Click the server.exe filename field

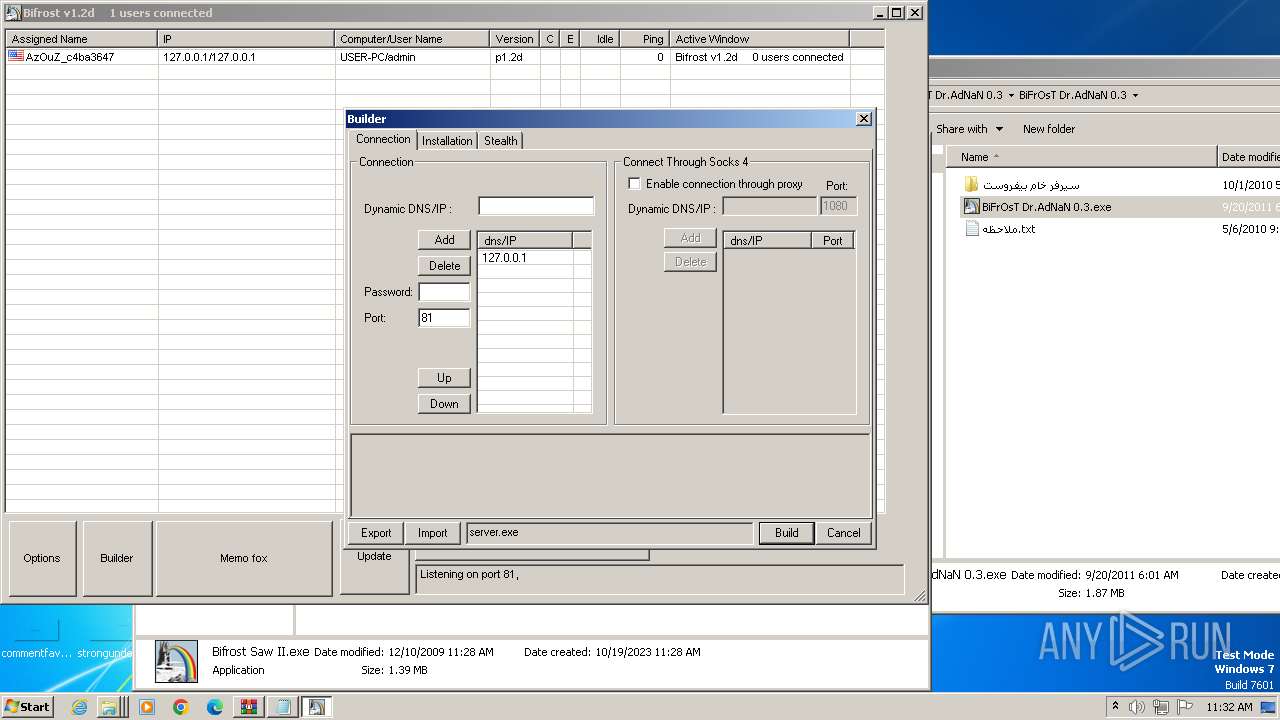coord(609,533)
